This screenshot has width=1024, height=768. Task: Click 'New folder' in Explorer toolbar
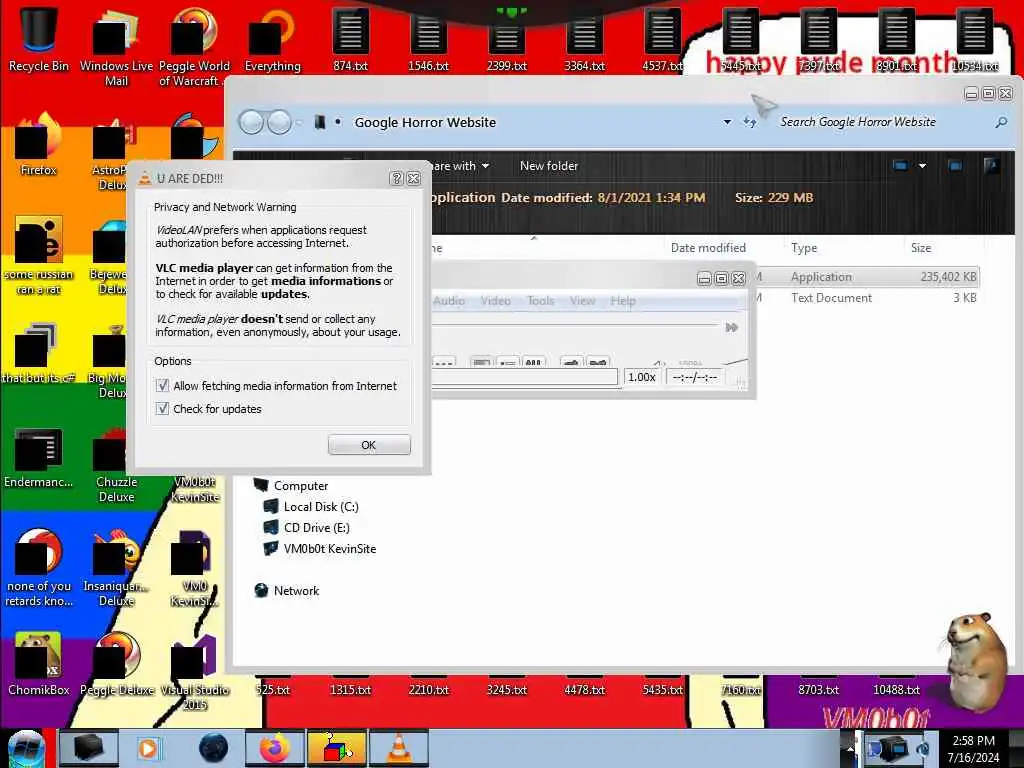click(x=549, y=166)
